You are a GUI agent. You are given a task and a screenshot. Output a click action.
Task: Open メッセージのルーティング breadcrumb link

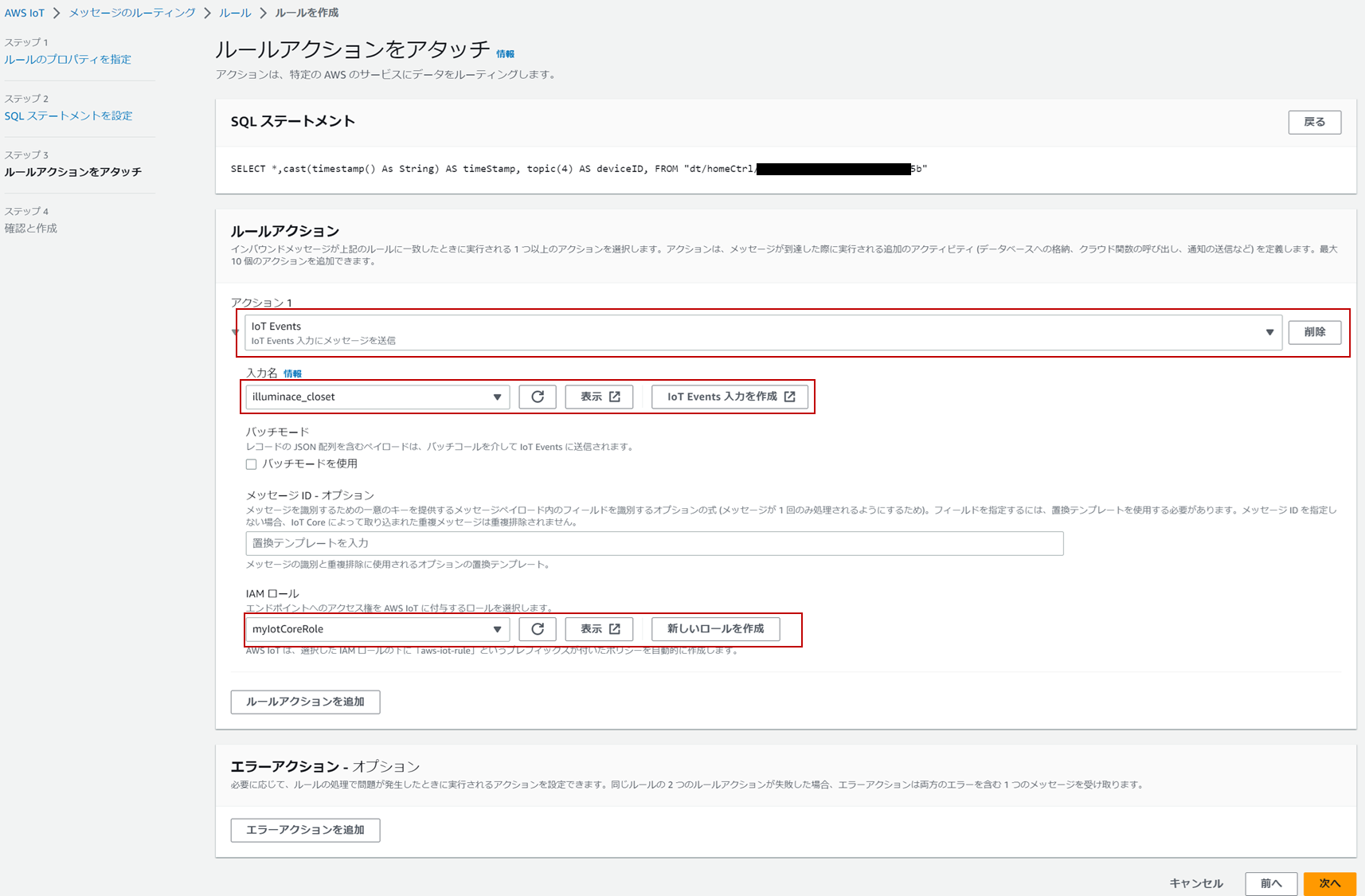132,13
